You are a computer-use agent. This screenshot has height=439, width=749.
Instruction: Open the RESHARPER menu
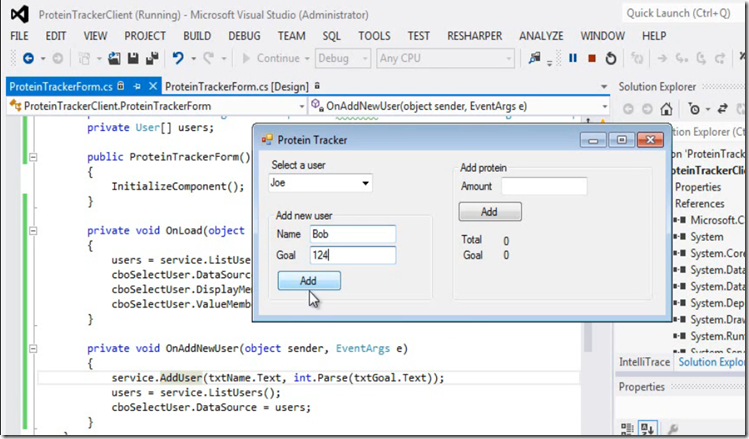pos(474,36)
